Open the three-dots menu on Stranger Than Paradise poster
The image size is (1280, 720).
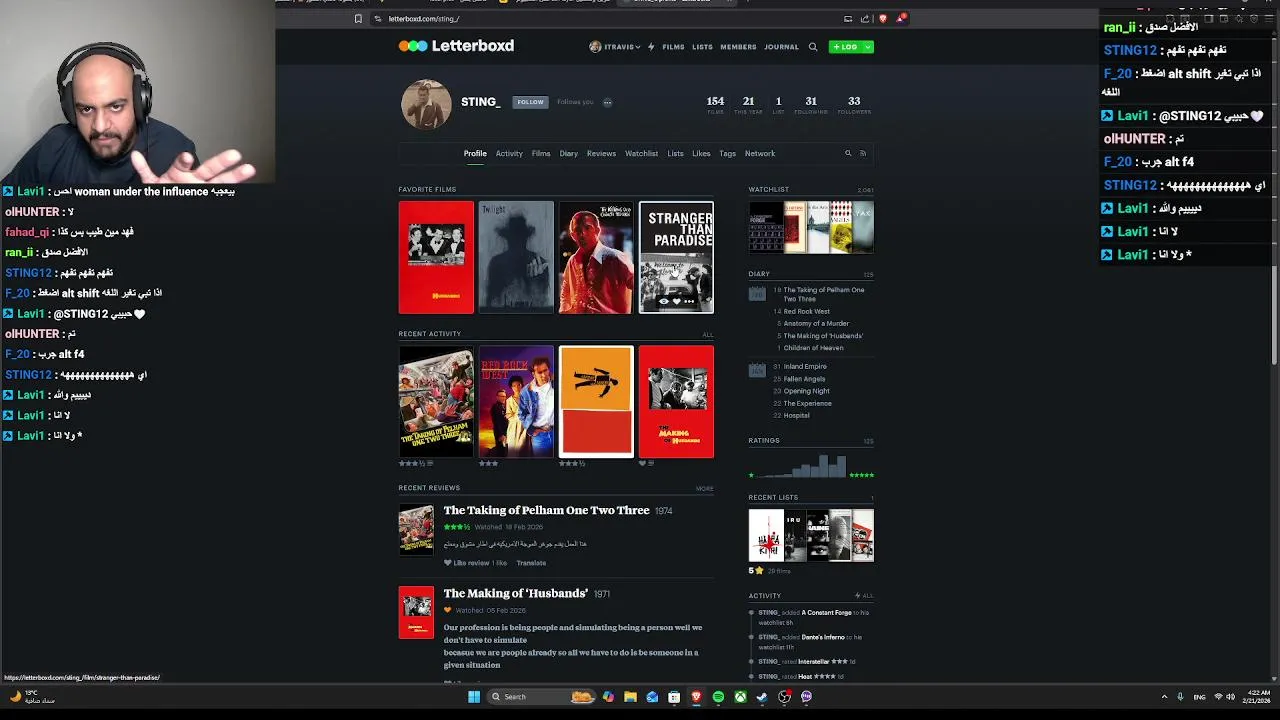689,301
